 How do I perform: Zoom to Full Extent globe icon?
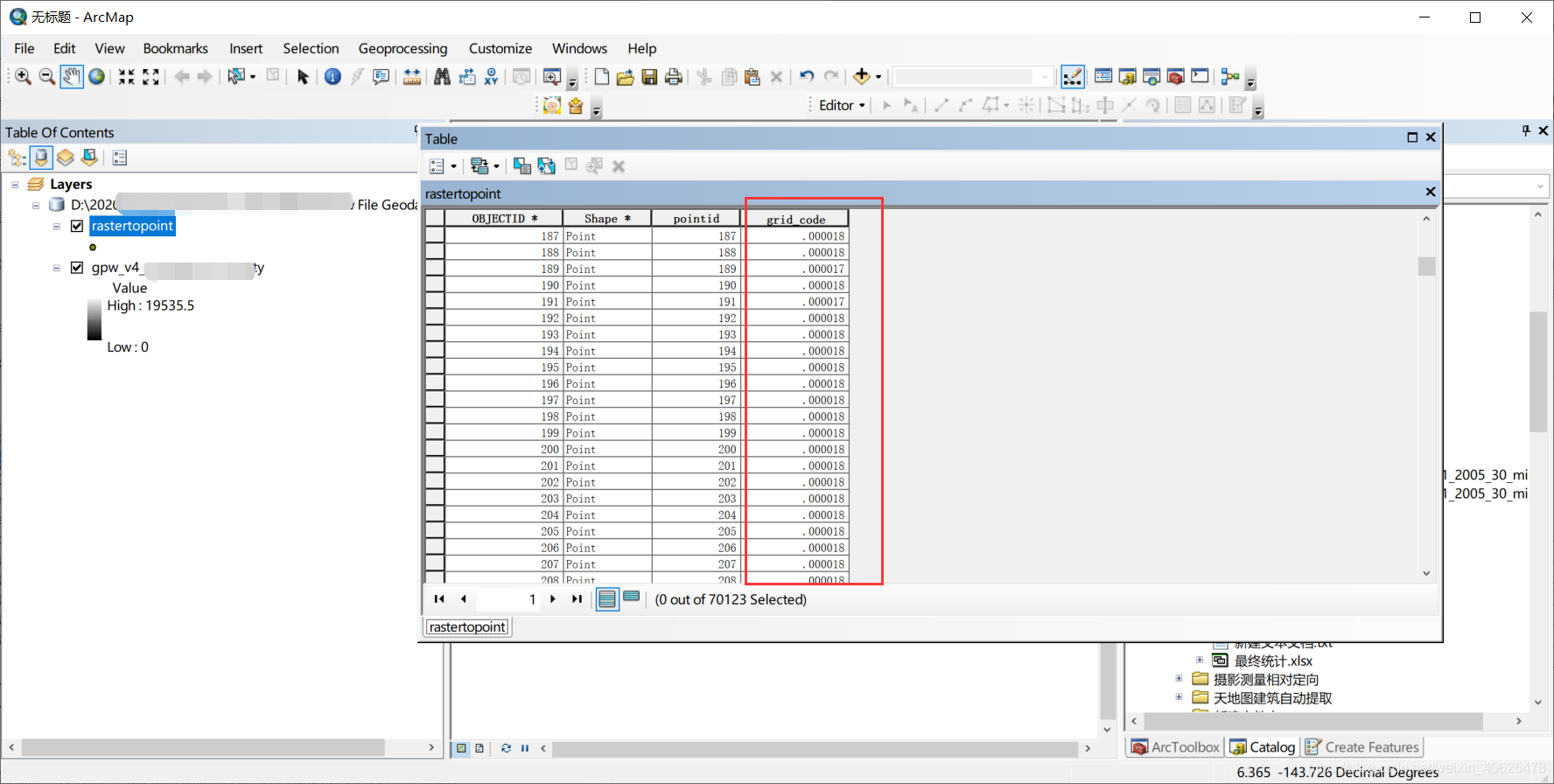coord(96,77)
